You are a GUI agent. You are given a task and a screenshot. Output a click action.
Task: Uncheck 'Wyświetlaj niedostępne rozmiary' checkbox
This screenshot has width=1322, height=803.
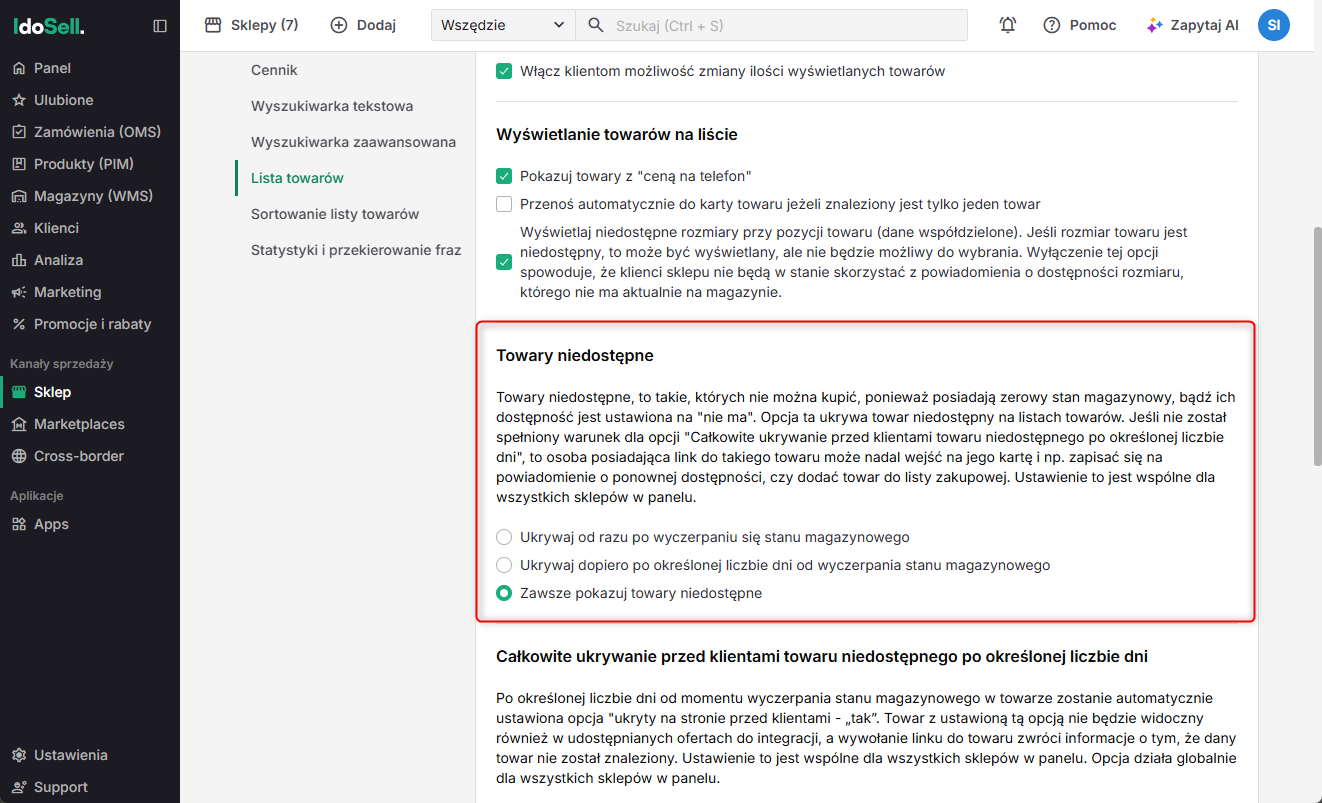[x=504, y=262]
